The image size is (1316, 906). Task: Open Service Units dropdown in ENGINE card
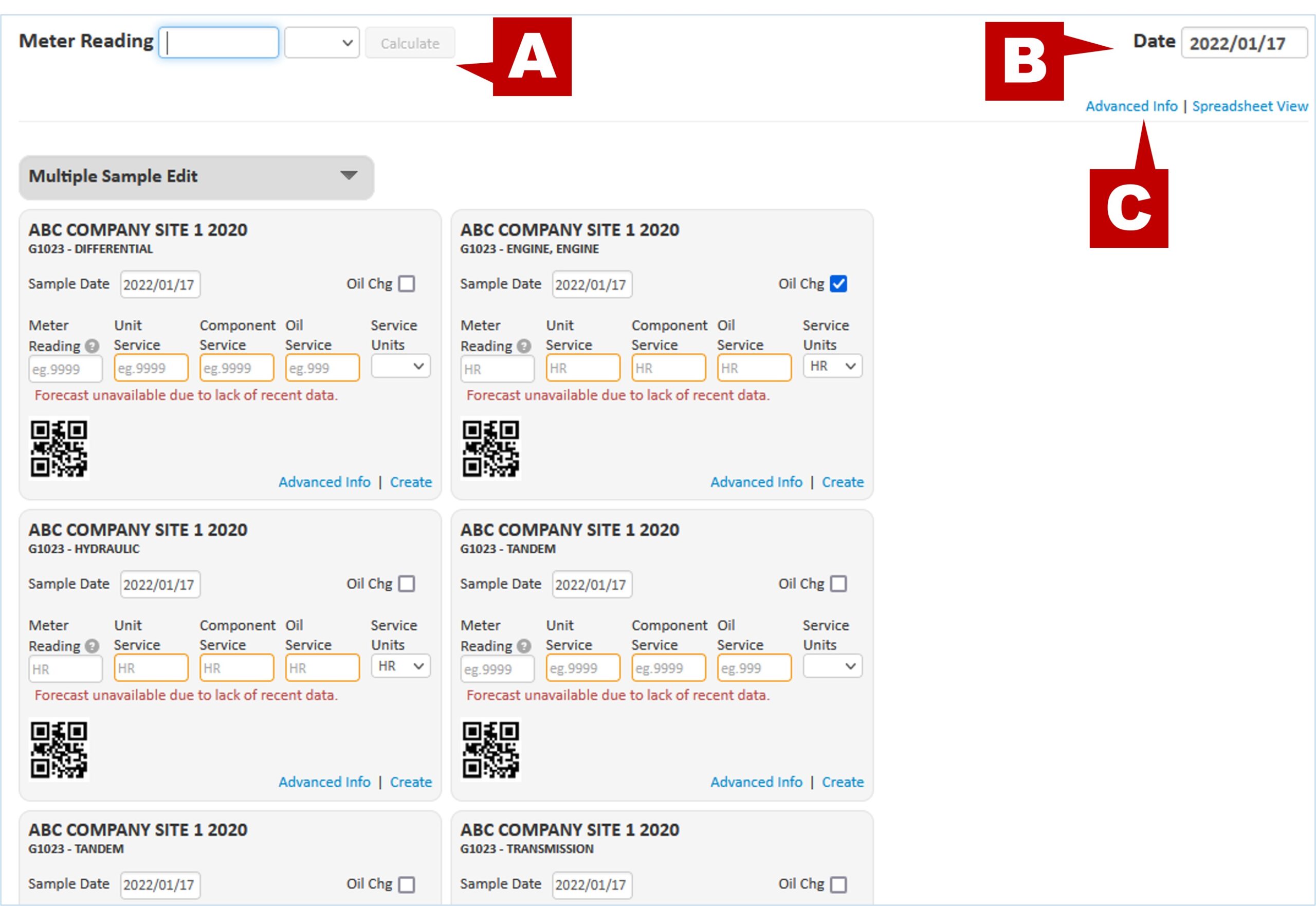coord(832,366)
